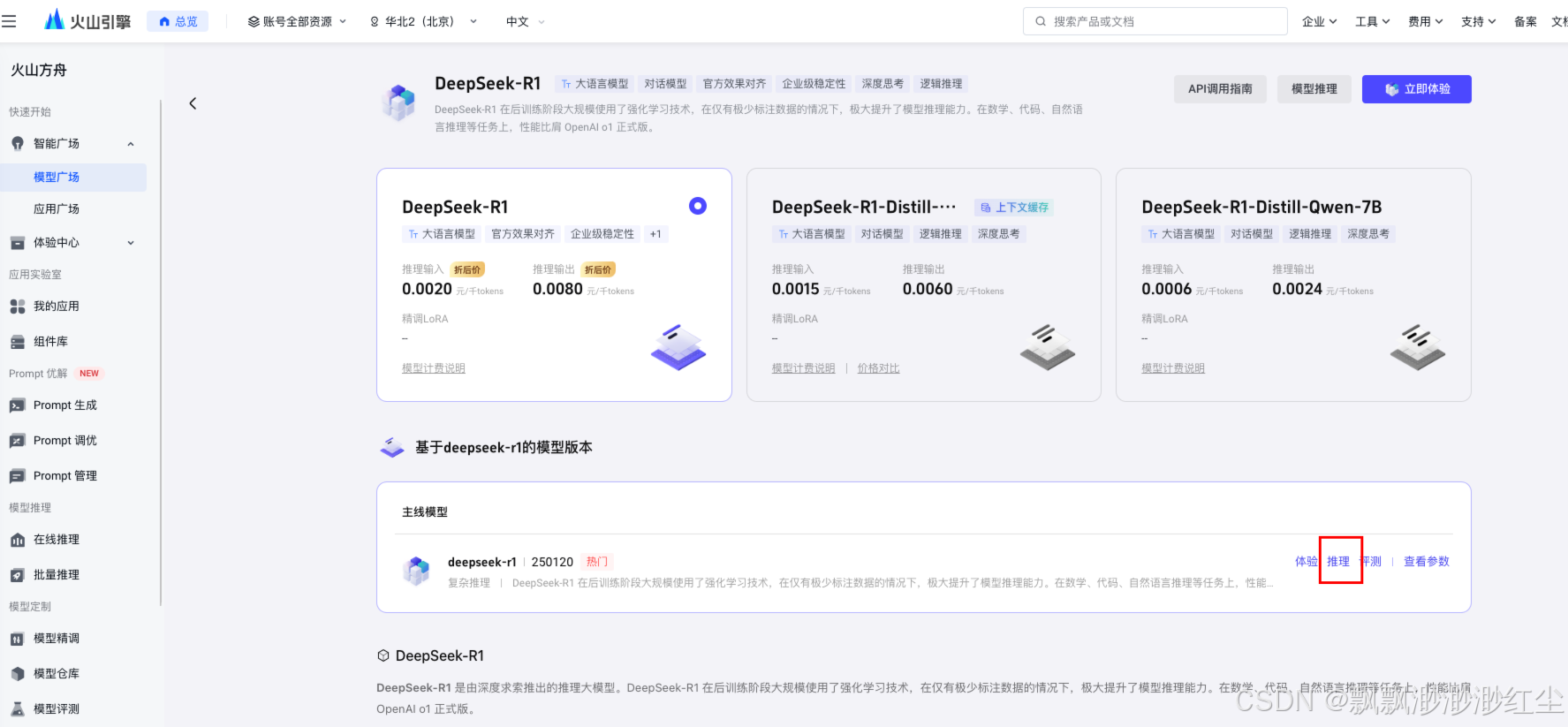Click the Prompt 调优 sidebar icon

[x=18, y=441]
